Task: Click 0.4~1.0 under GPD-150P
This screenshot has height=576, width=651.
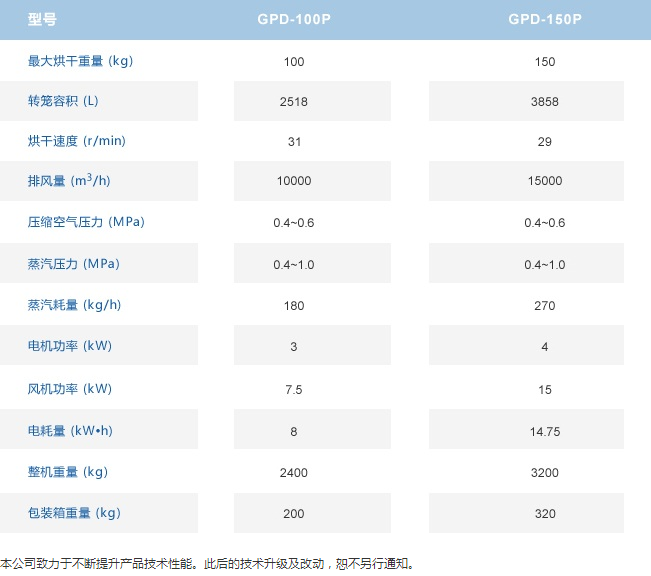Action: [545, 265]
